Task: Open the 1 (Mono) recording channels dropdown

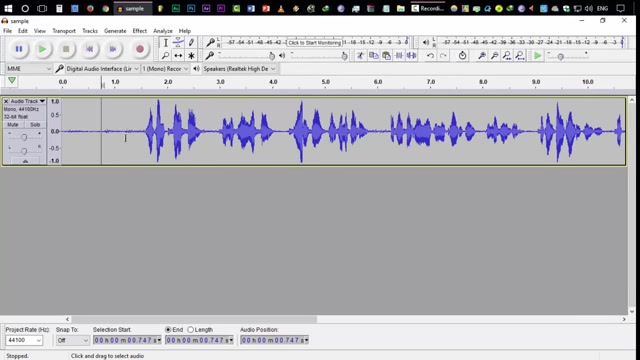Action: [165, 69]
